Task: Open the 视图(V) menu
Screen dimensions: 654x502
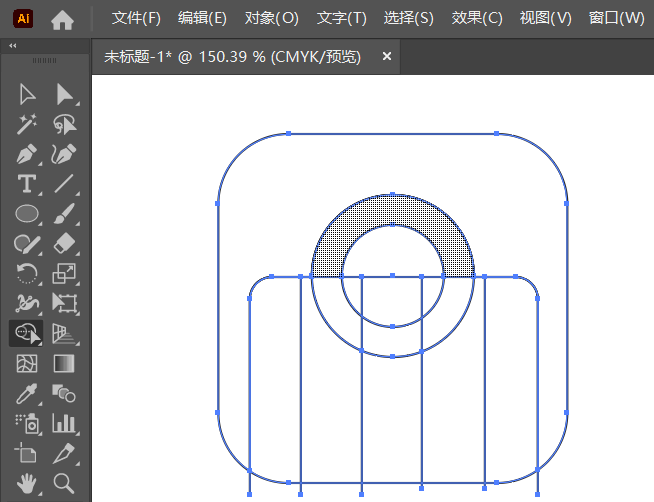Action: click(x=546, y=18)
